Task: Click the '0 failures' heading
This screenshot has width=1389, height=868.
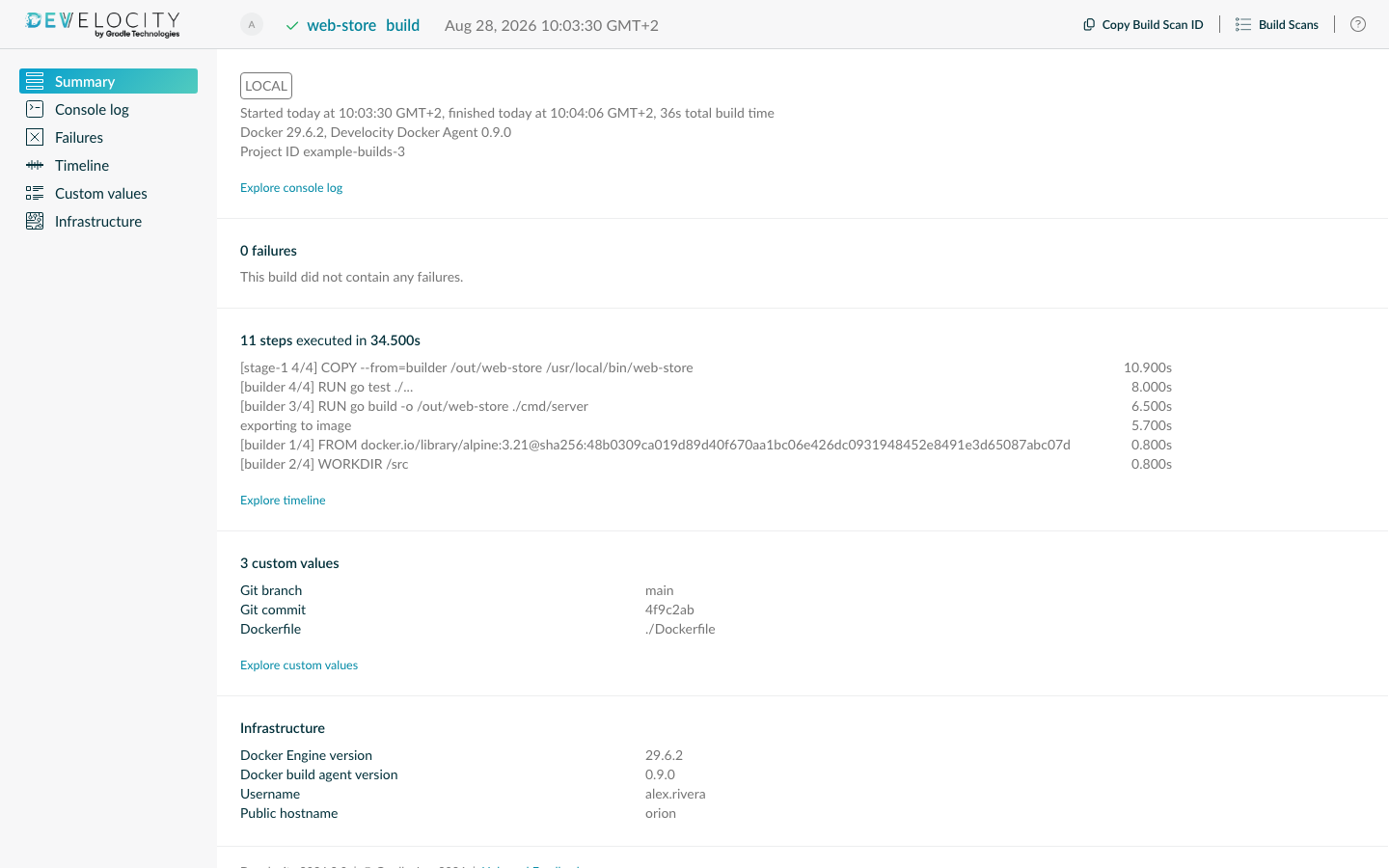Action: click(268, 251)
